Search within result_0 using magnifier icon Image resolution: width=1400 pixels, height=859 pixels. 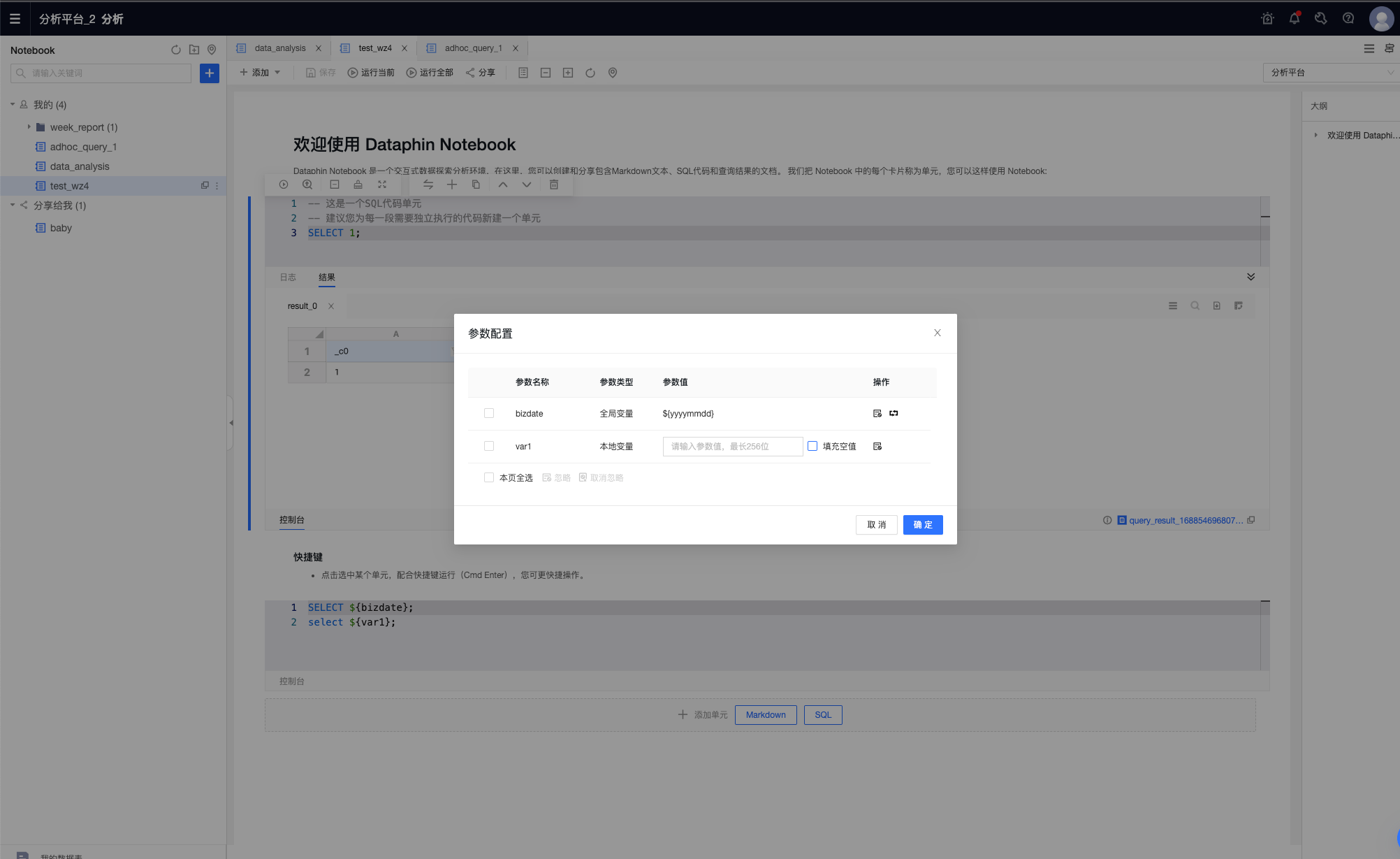click(x=1195, y=305)
